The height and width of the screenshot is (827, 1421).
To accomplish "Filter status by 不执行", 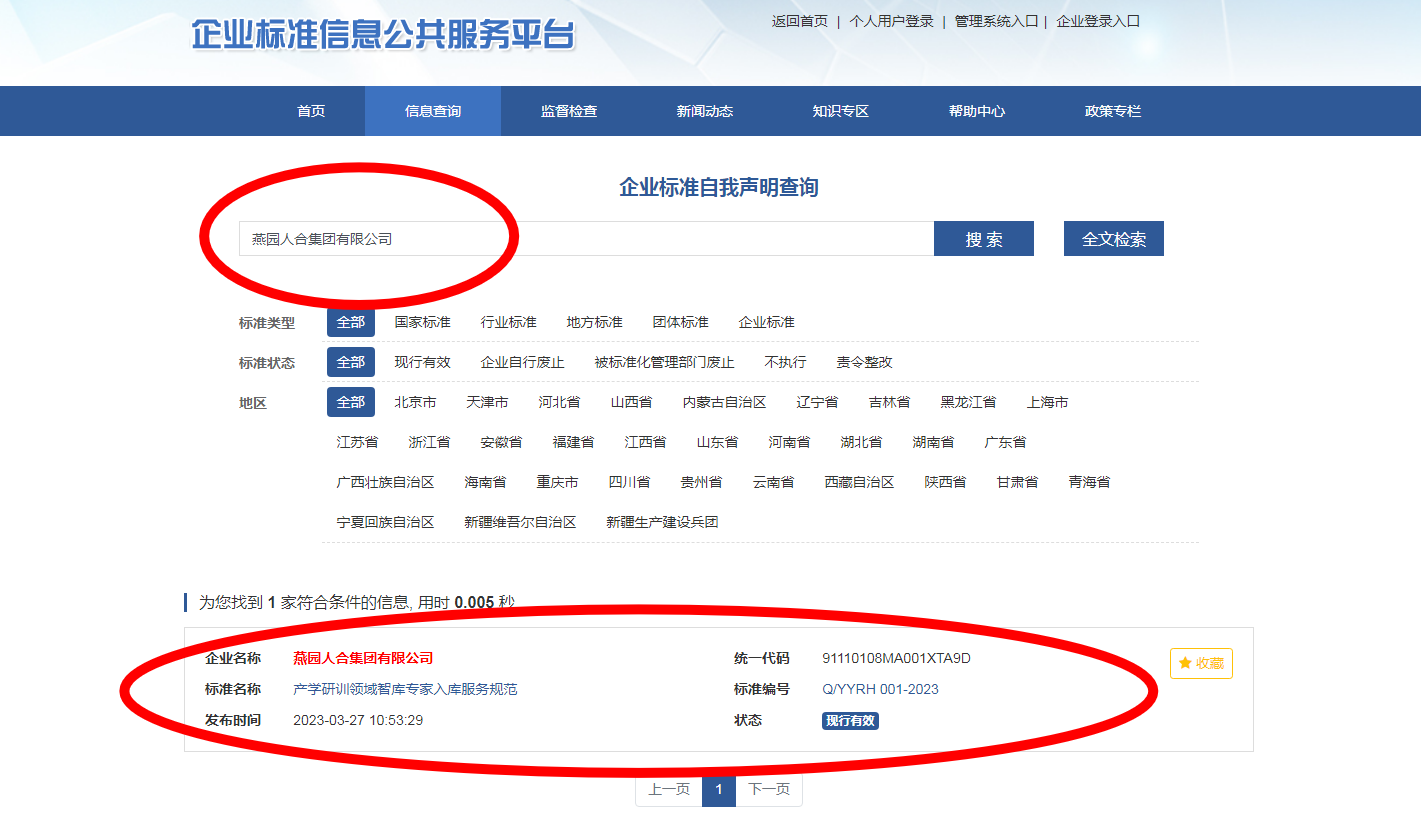I will coord(786,362).
